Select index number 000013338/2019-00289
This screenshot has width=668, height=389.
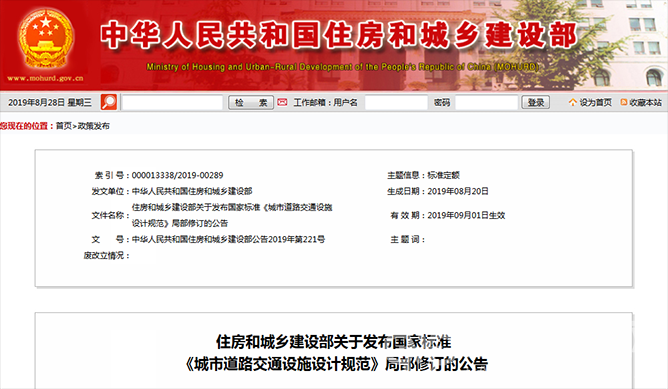click(x=177, y=175)
